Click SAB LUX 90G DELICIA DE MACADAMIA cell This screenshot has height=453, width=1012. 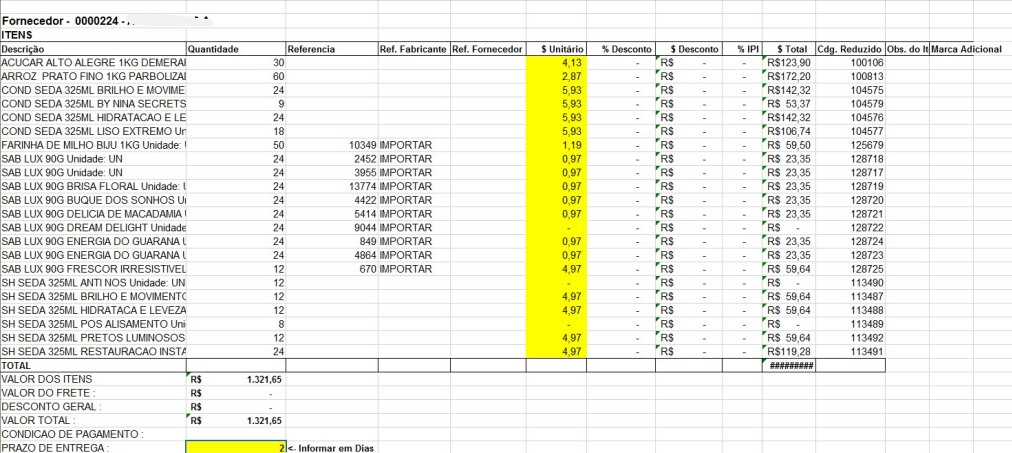click(93, 214)
